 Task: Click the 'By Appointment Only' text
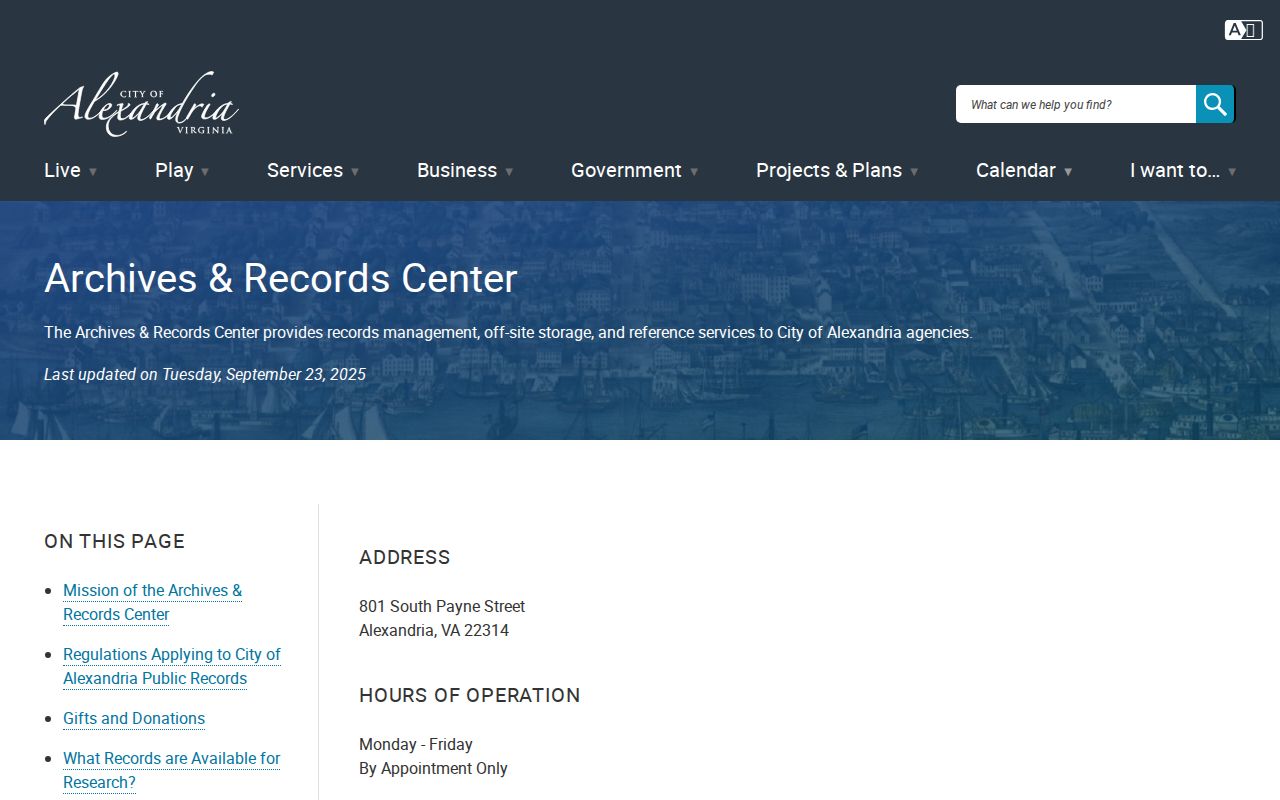(433, 768)
